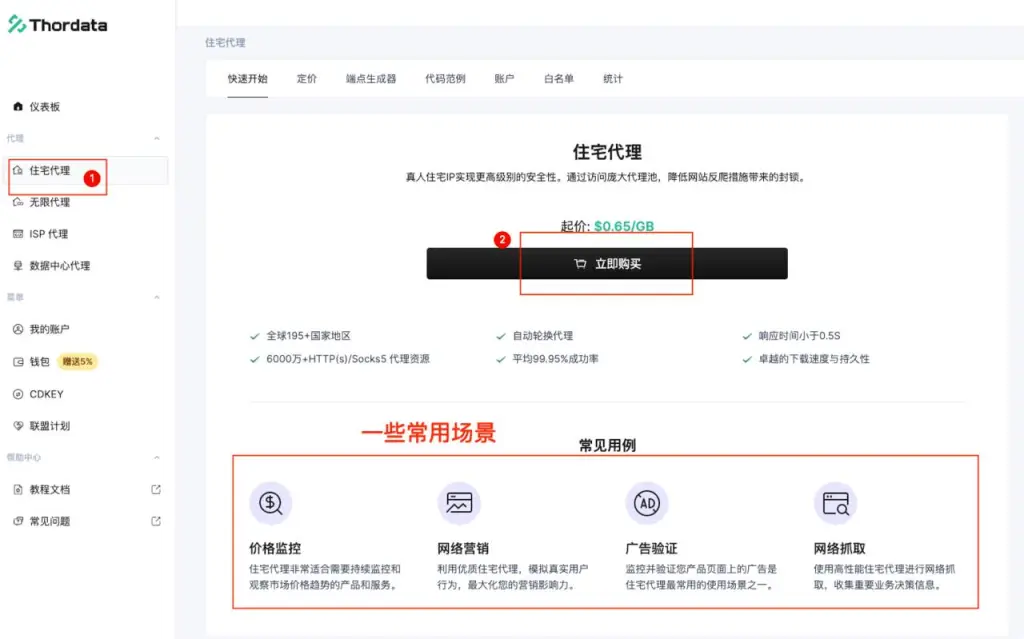Open 常见问题 external link arrow icon
This screenshot has height=639, width=1024.
click(155, 521)
